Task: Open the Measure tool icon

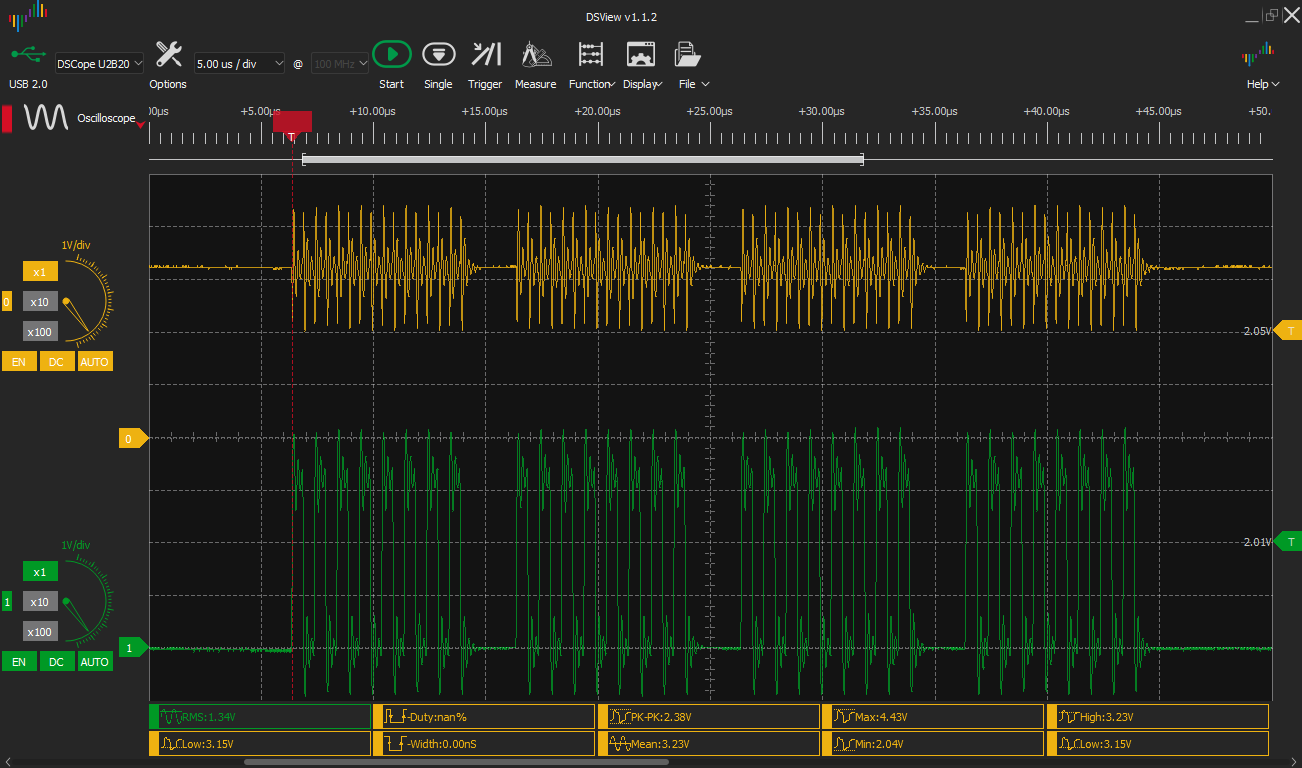Action: pyautogui.click(x=535, y=54)
